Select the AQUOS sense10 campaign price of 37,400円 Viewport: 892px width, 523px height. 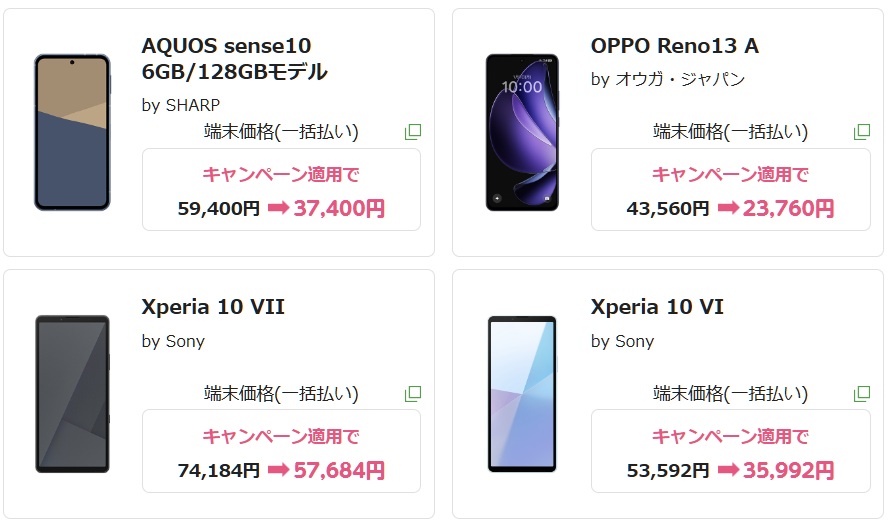pos(339,209)
